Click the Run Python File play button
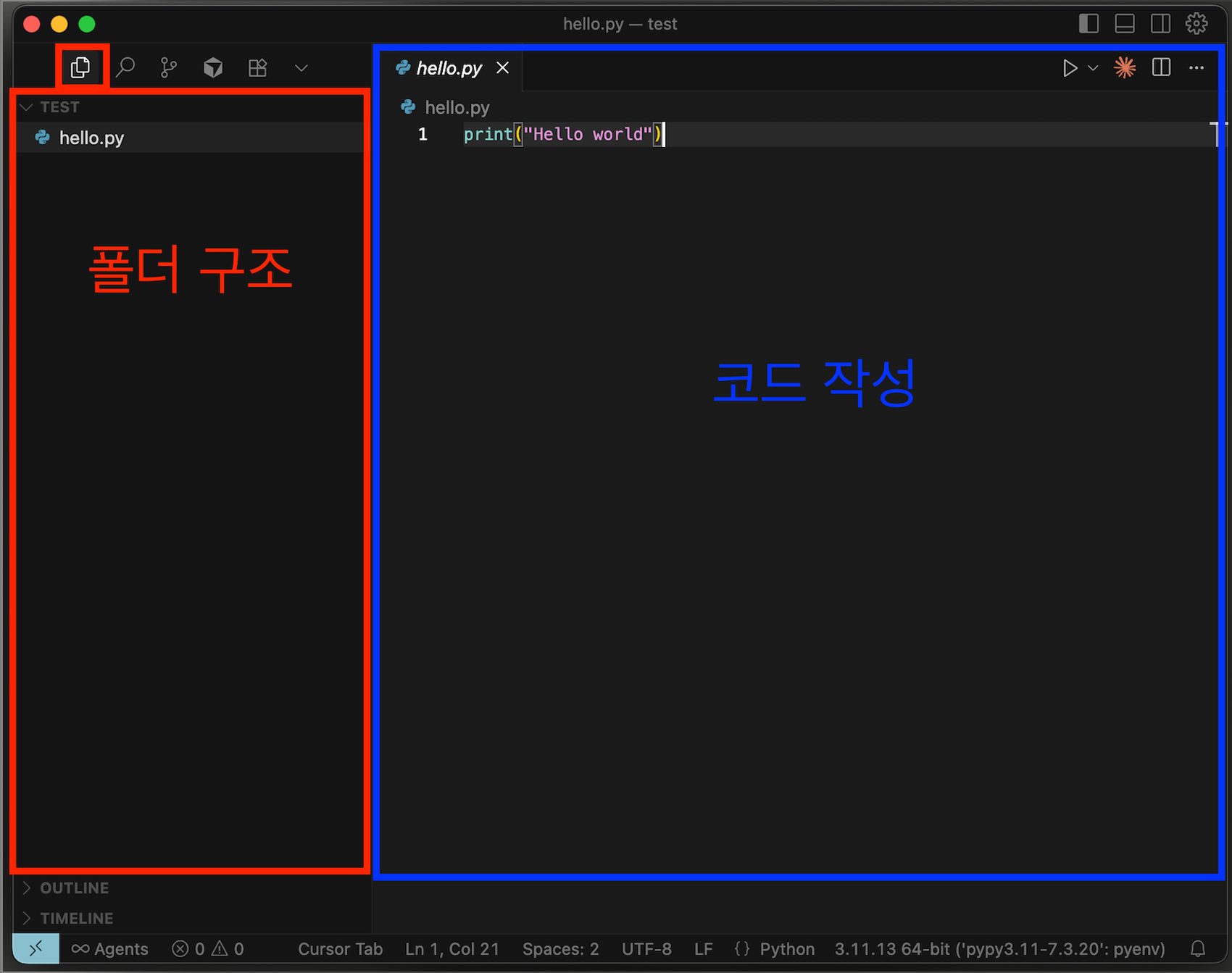 pos(1069,68)
